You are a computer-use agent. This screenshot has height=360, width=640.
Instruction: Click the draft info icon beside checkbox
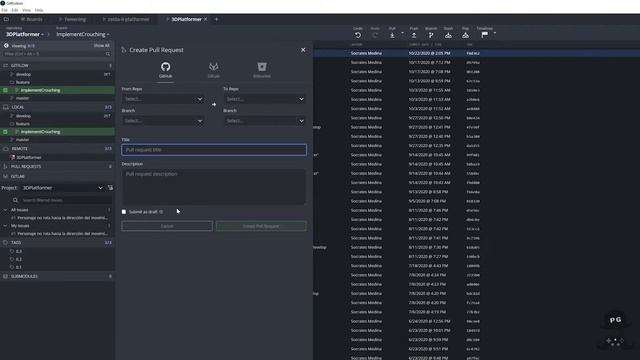pyautogui.click(x=161, y=212)
